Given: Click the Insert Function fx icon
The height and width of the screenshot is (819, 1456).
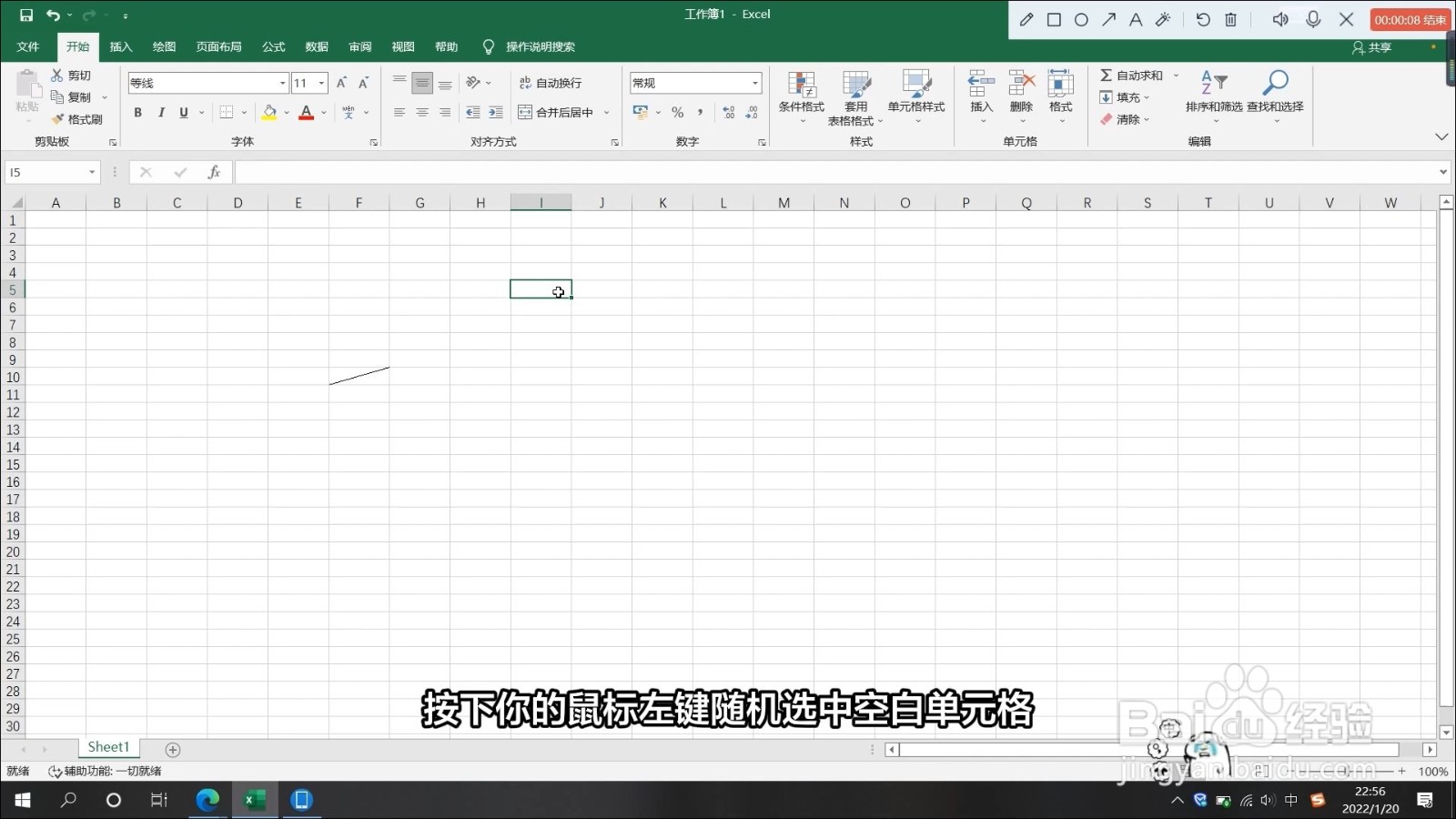Looking at the screenshot, I should 214,172.
